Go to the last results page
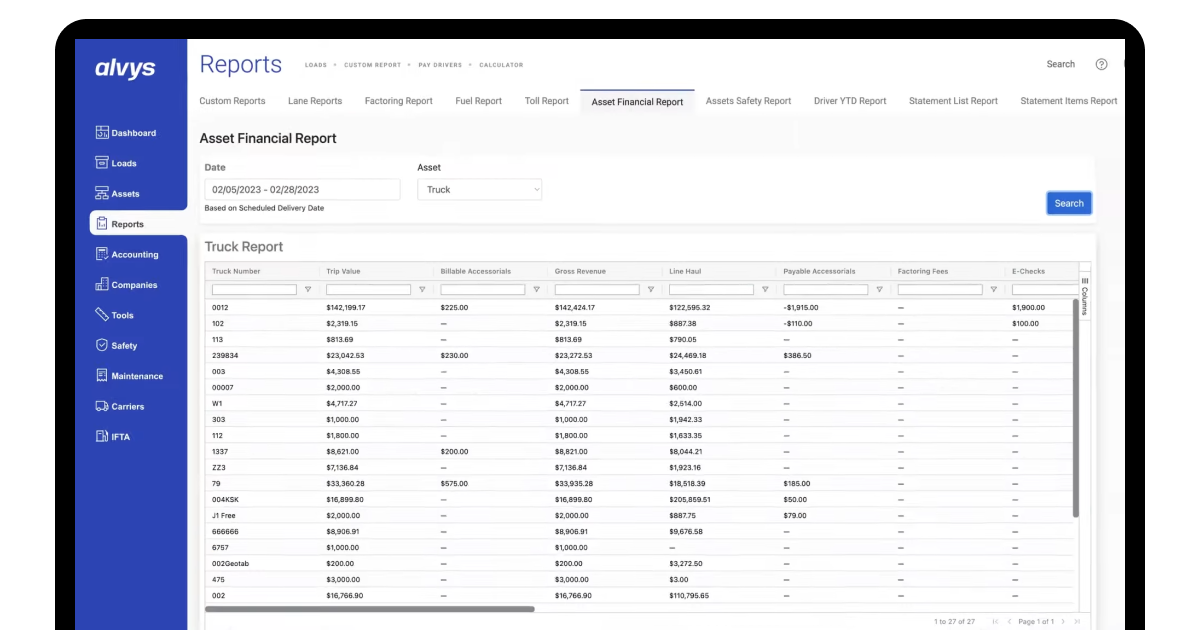Viewport: 1200px width, 630px height. coord(1077,622)
